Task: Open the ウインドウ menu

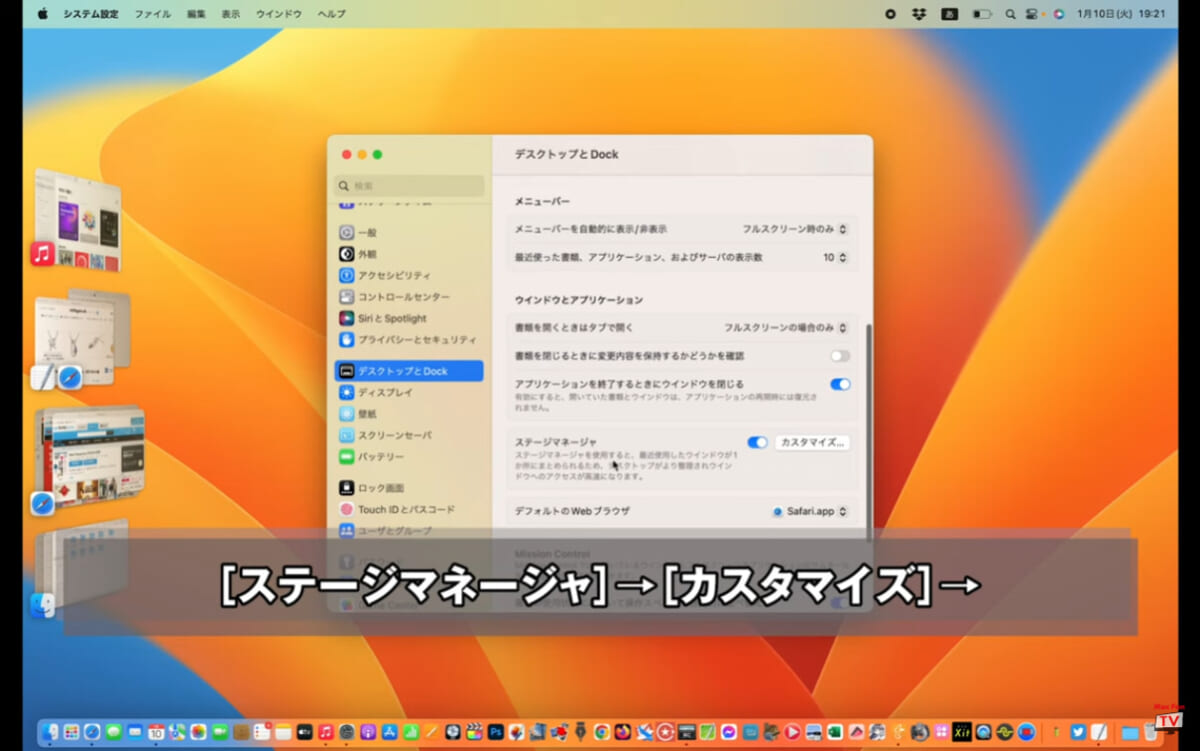Action: 280,14
